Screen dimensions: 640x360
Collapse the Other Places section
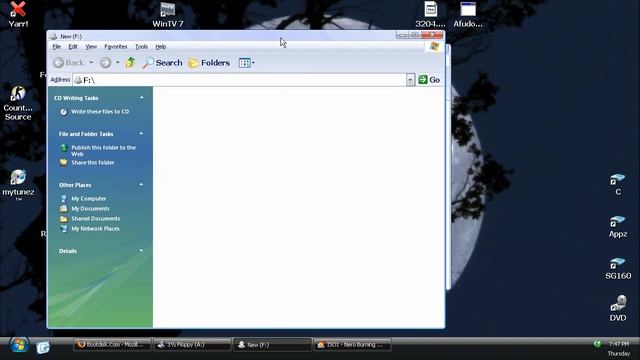pos(141,185)
